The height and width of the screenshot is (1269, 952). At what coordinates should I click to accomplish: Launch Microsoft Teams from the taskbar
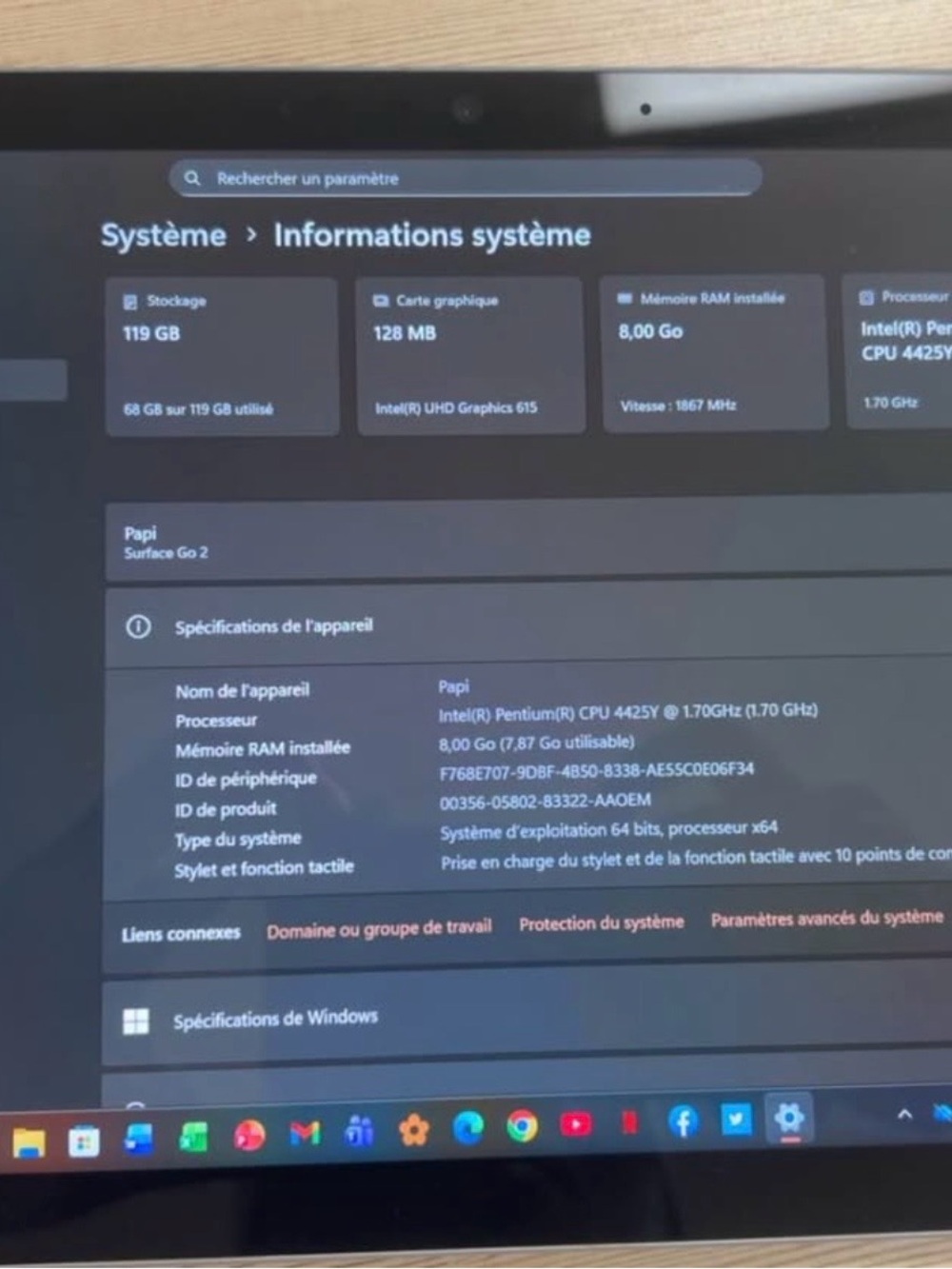tap(359, 1131)
